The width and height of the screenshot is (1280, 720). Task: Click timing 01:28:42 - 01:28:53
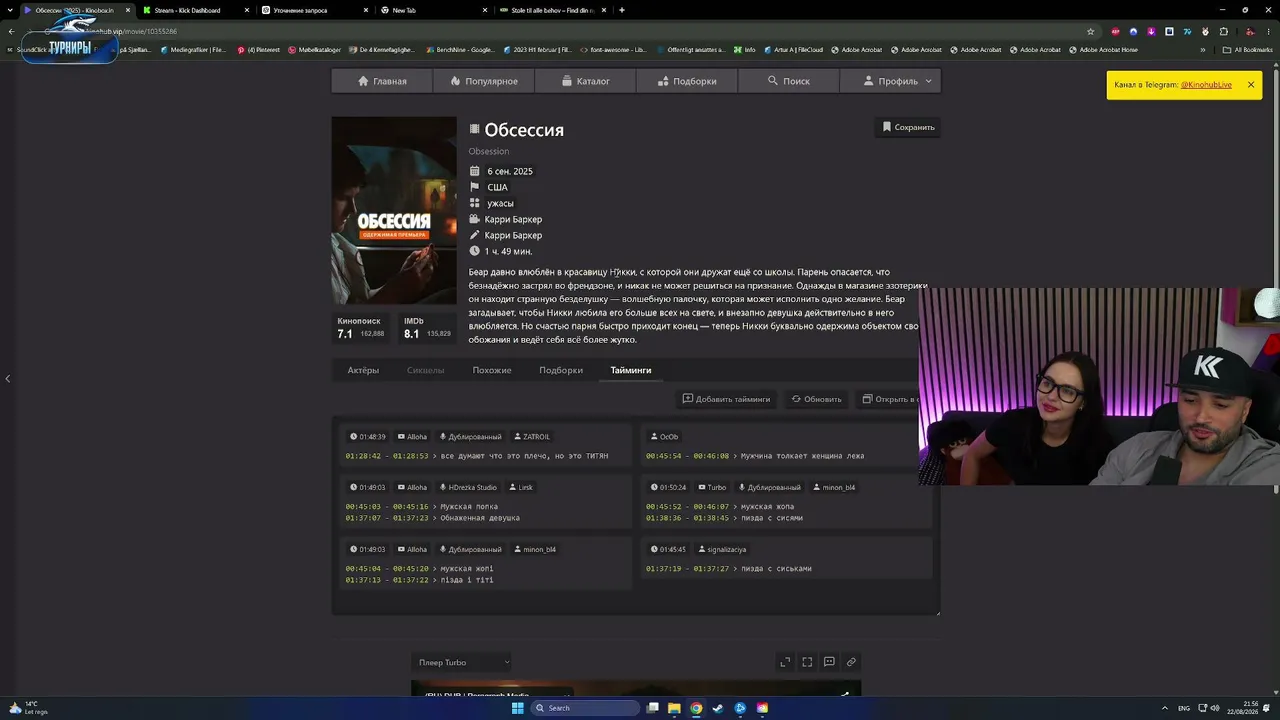pos(387,456)
